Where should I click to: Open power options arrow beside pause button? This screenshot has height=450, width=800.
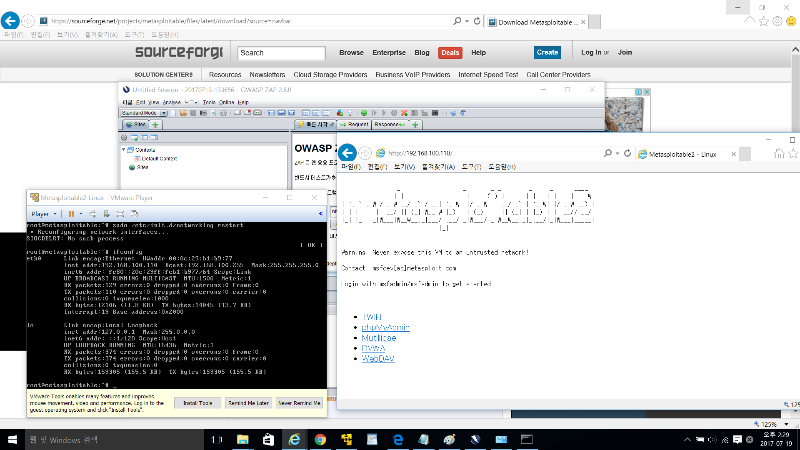[x=81, y=214]
